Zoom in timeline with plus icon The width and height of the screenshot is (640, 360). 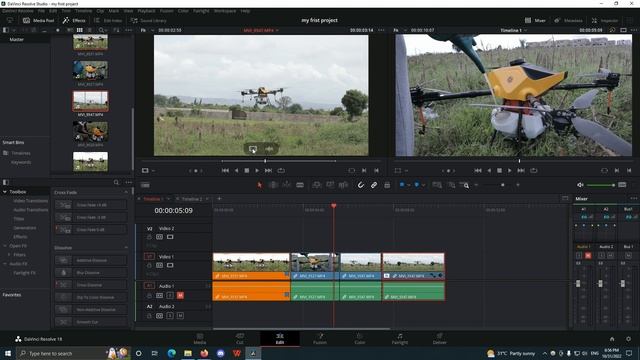click(x=518, y=185)
